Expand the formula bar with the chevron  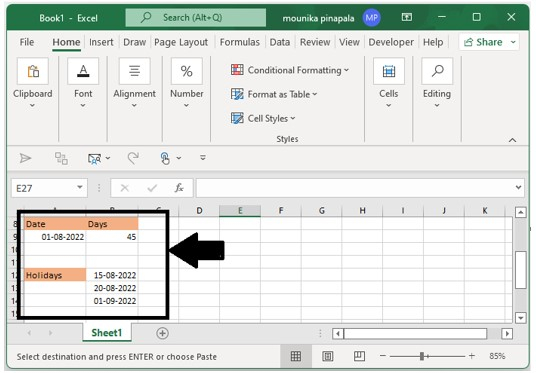(518, 187)
